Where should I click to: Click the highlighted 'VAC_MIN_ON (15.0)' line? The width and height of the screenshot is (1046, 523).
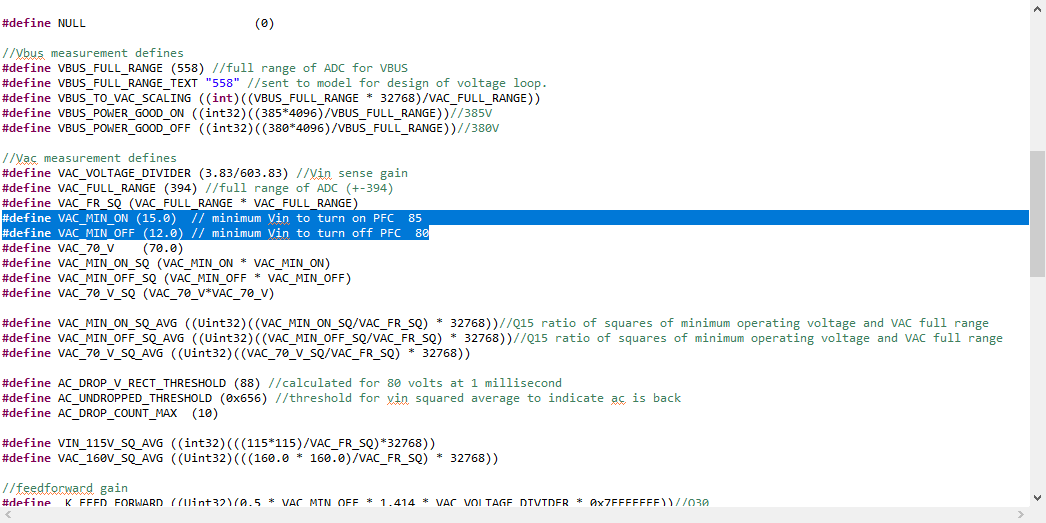pyautogui.click(x=515, y=218)
